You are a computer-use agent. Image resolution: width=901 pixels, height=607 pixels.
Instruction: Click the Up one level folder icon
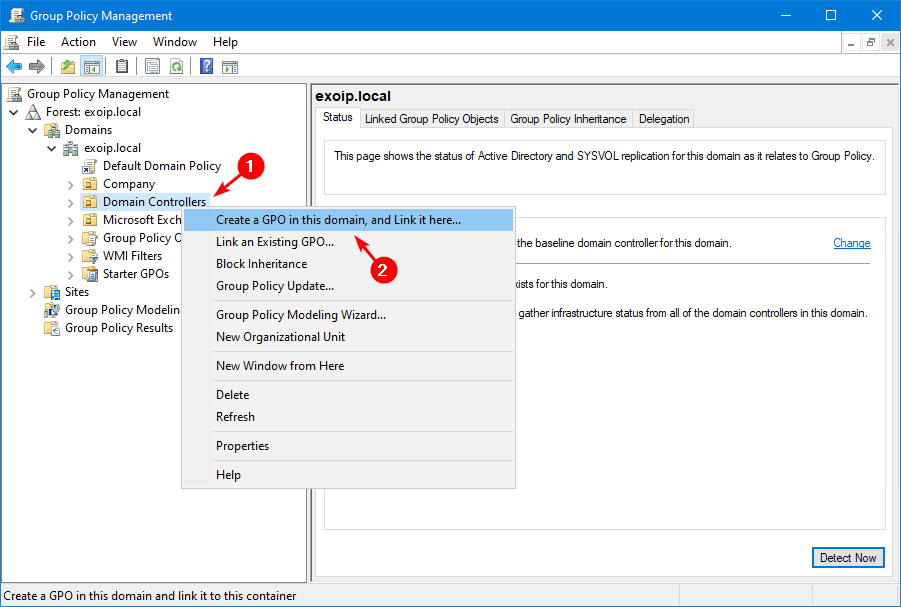[x=67, y=67]
